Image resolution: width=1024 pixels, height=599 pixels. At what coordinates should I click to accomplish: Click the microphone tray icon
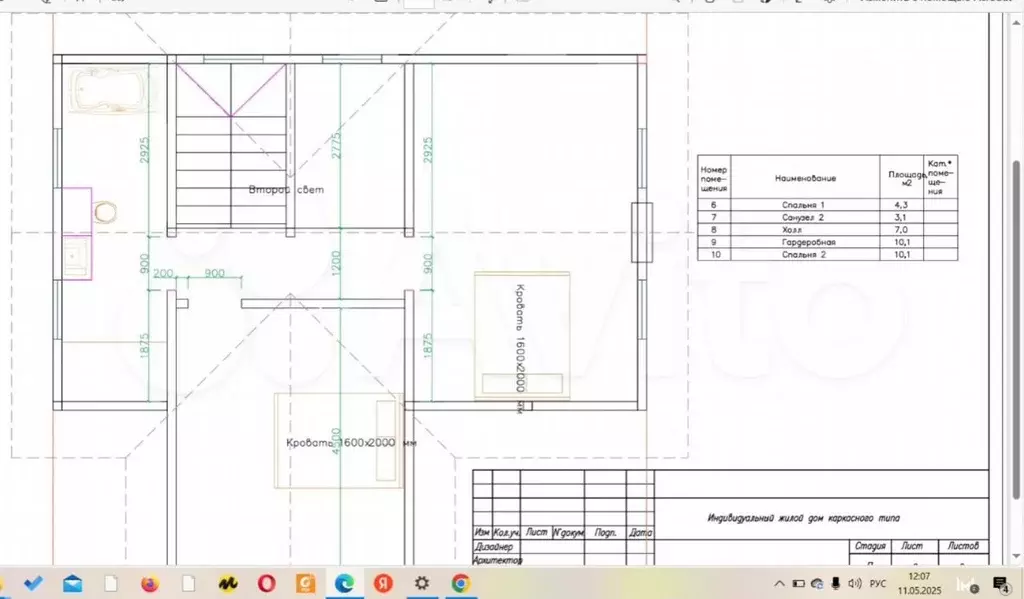(835, 583)
